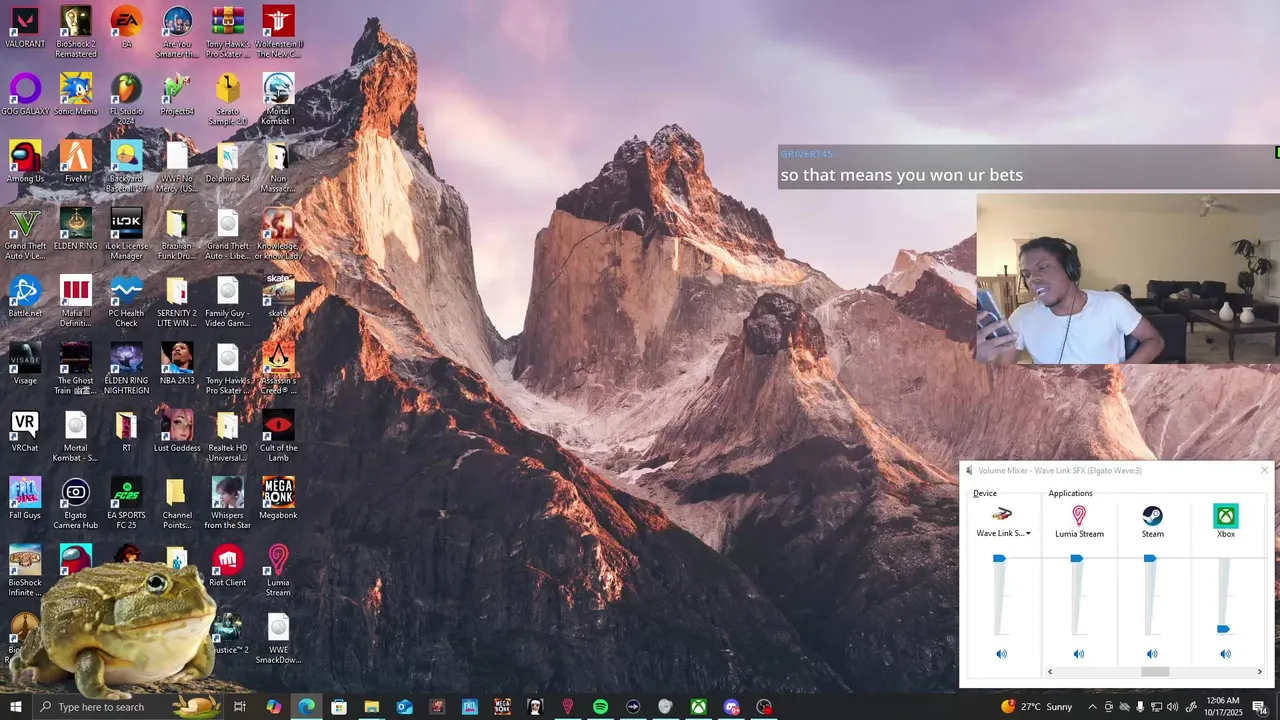1280x720 pixels.
Task: Open the taskbar clock and calendar
Action: pos(1223,707)
